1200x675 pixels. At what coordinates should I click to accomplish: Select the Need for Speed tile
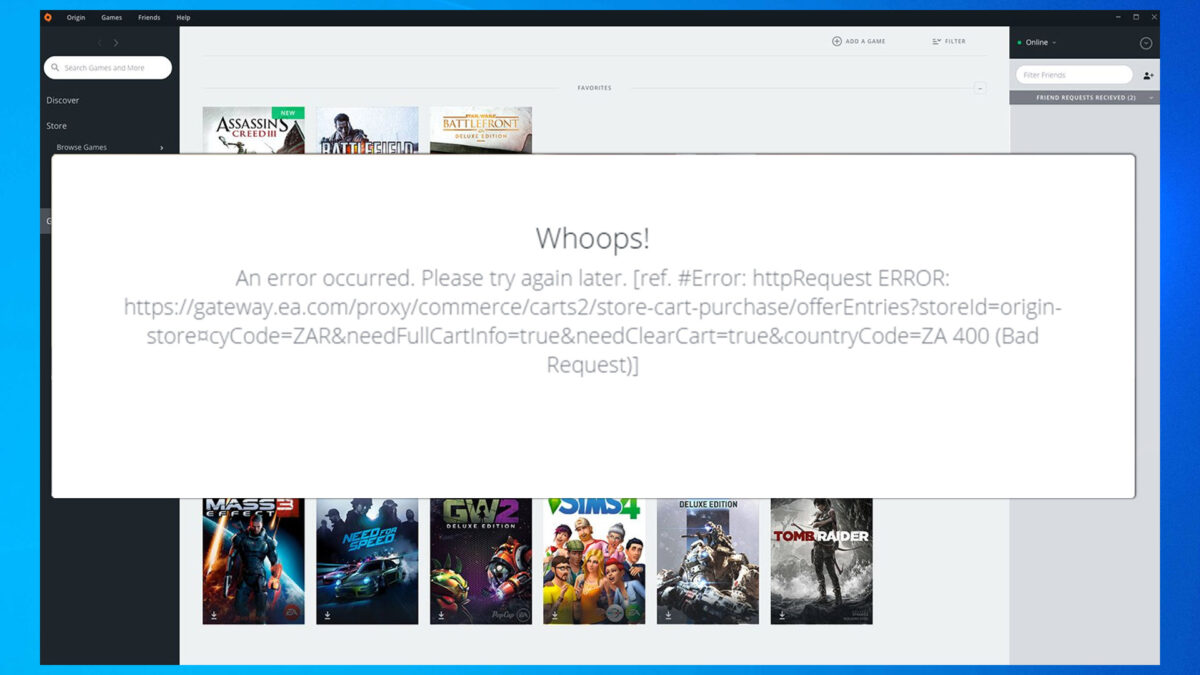point(367,560)
